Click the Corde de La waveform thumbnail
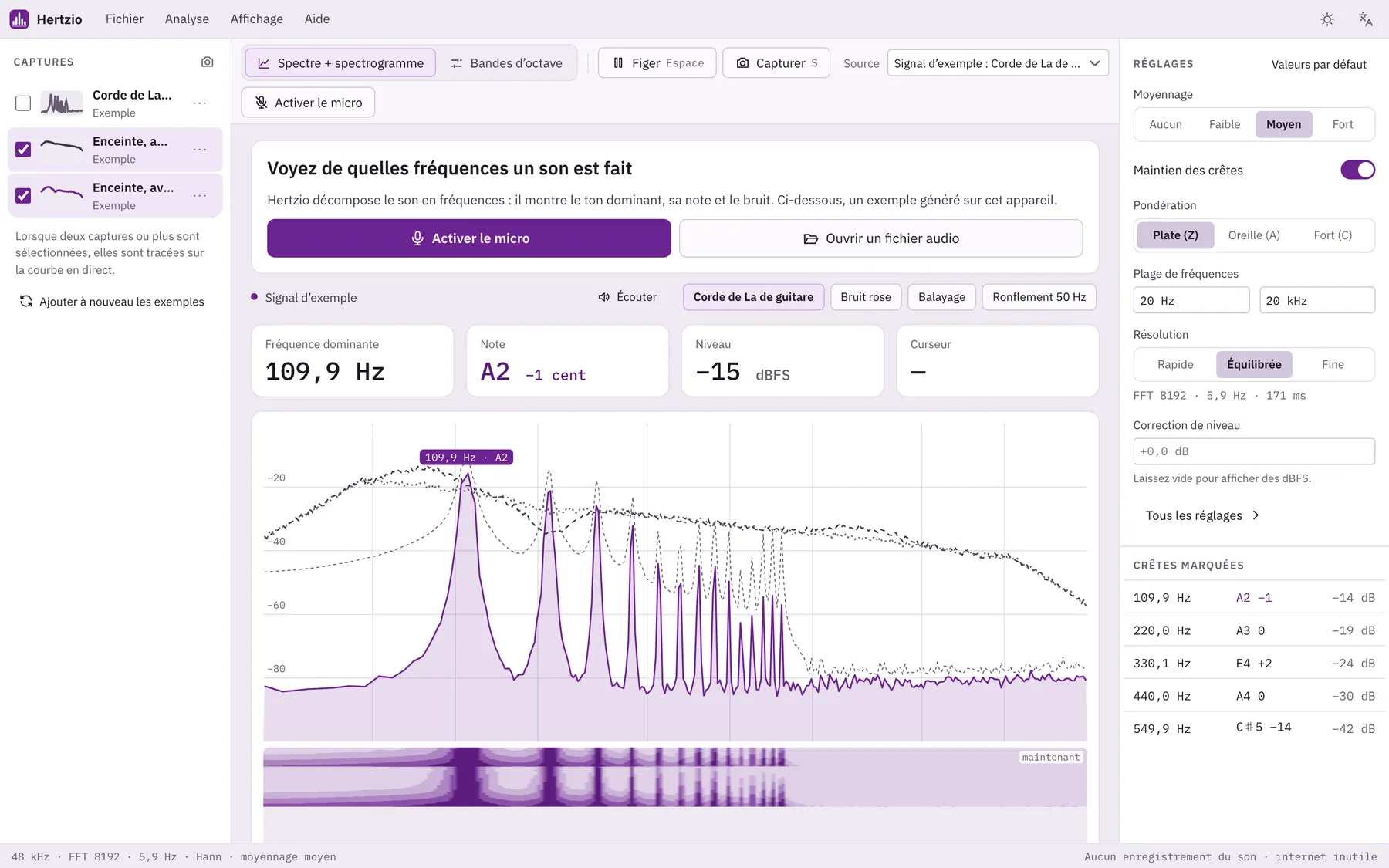Screen dimensions: 1389x868 (x=62, y=103)
